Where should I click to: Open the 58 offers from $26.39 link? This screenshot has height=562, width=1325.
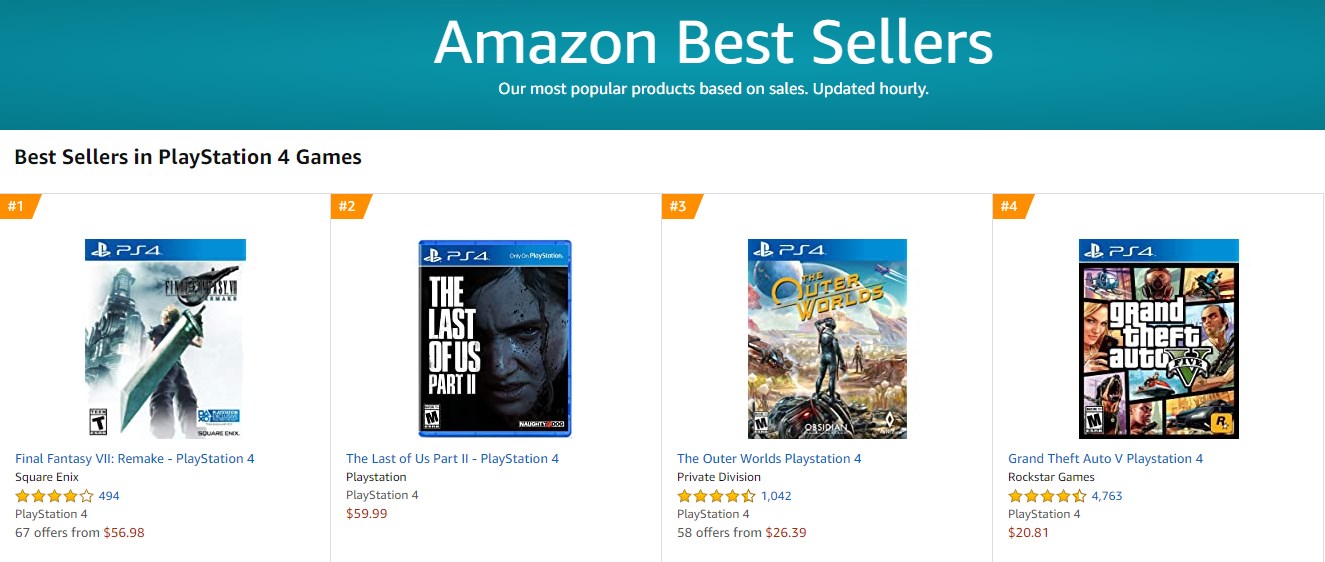741,533
